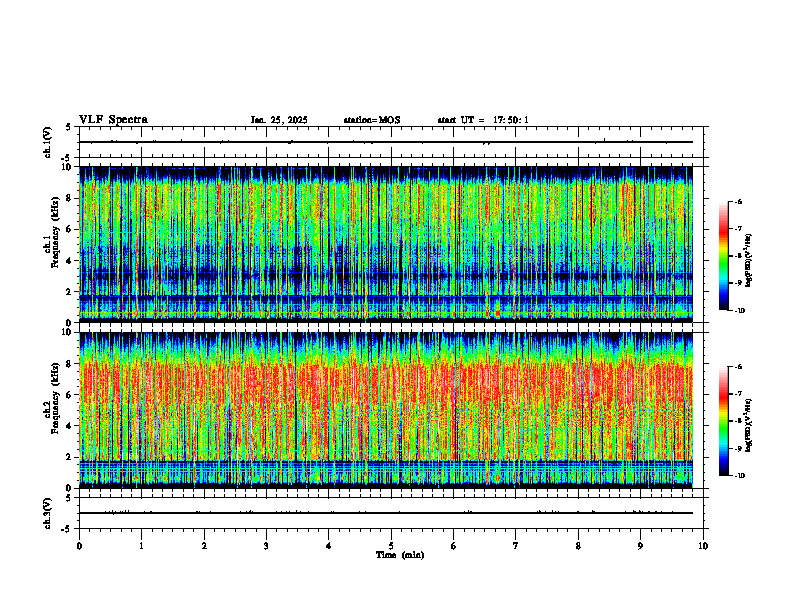Click the ch.1 voltage waveform trace
This screenshot has width=792, height=612.
pos(386,142)
